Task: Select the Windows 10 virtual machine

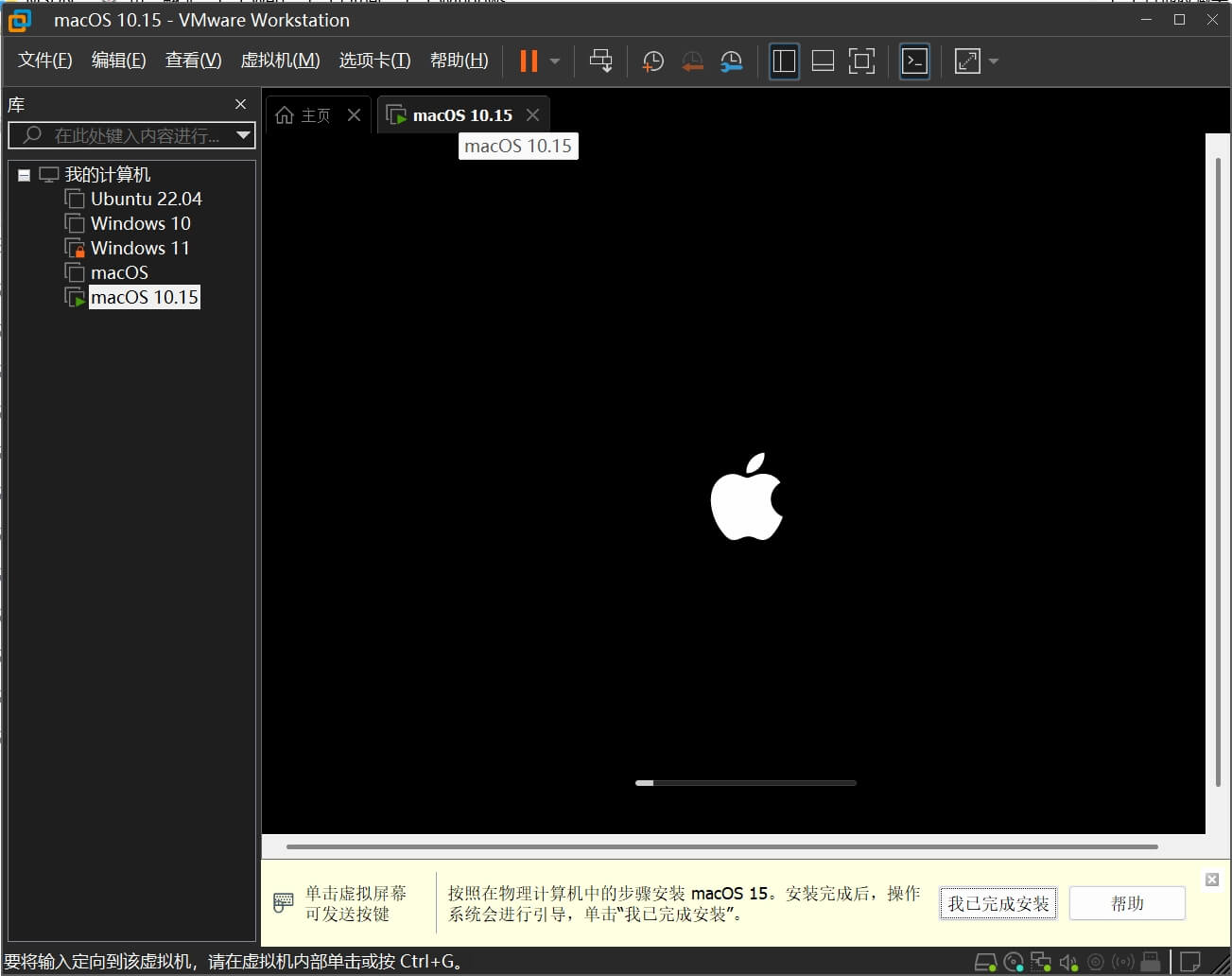Action: (140, 223)
